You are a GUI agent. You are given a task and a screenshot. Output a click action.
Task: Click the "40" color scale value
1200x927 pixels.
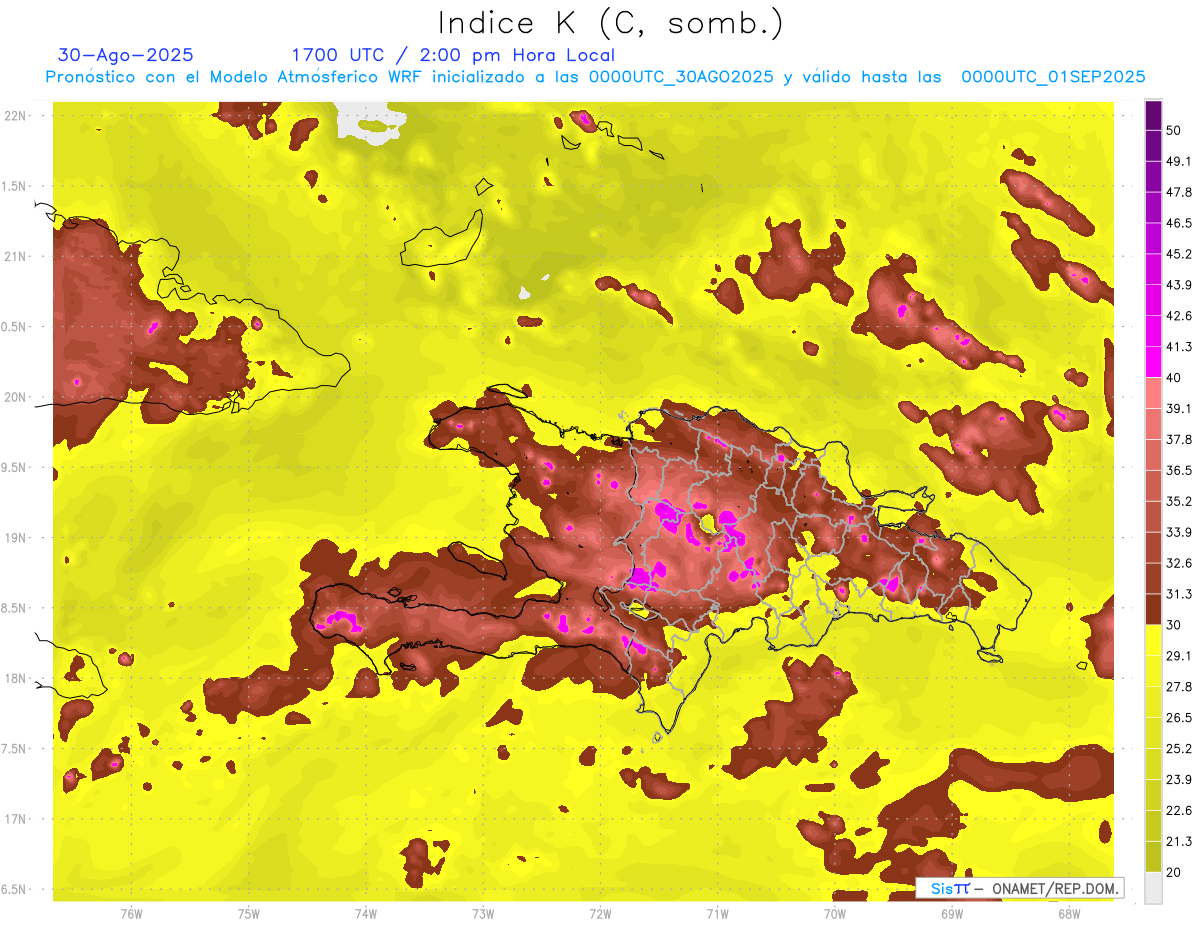(1174, 377)
